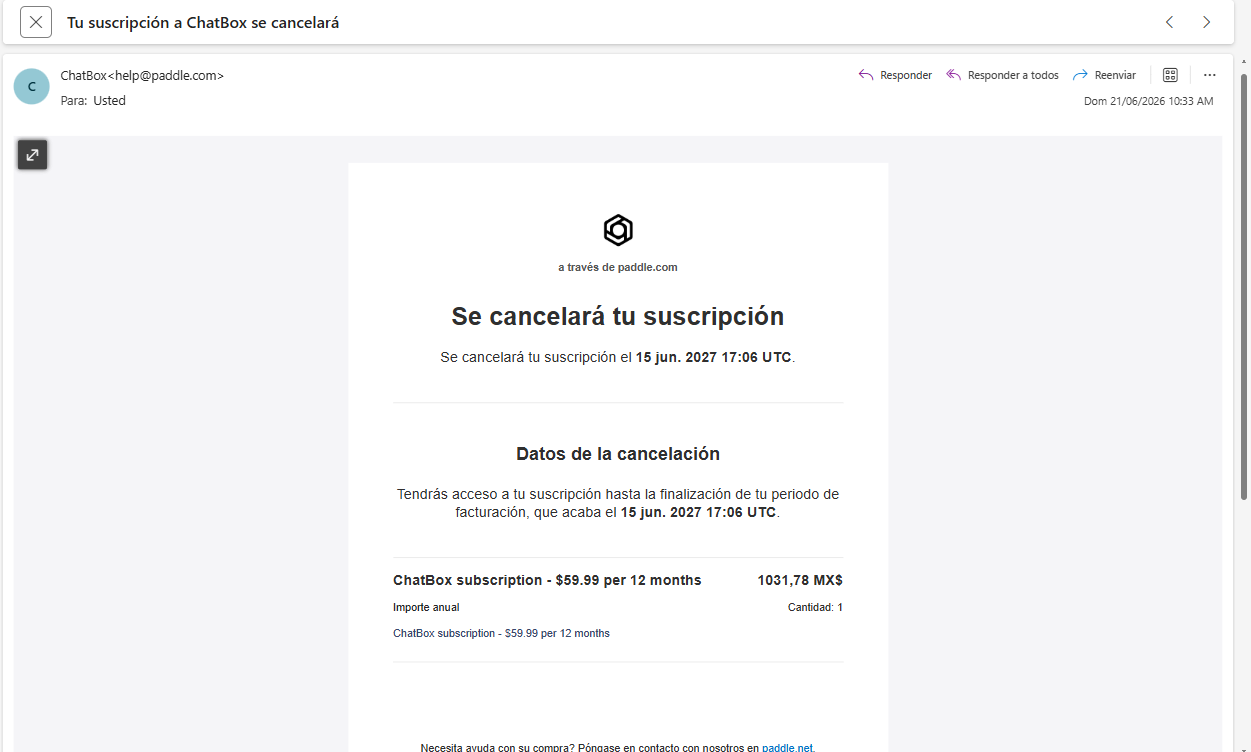
Task: Click the Responder reply button
Action: click(895, 75)
